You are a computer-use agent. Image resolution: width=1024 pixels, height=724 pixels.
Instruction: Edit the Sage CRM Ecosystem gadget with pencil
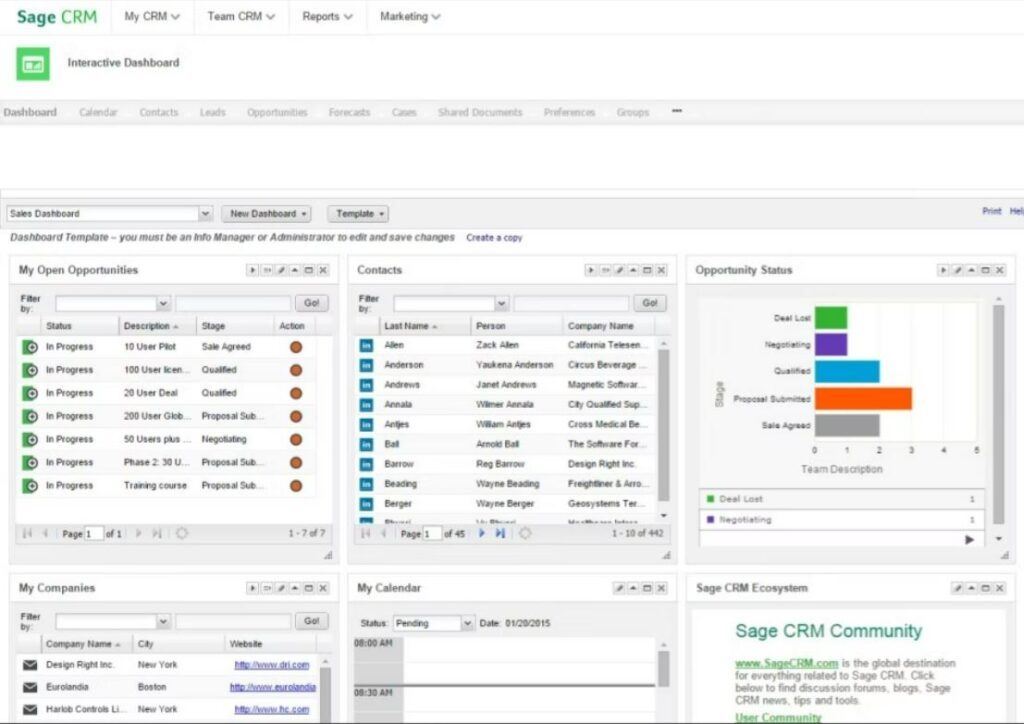(957, 589)
